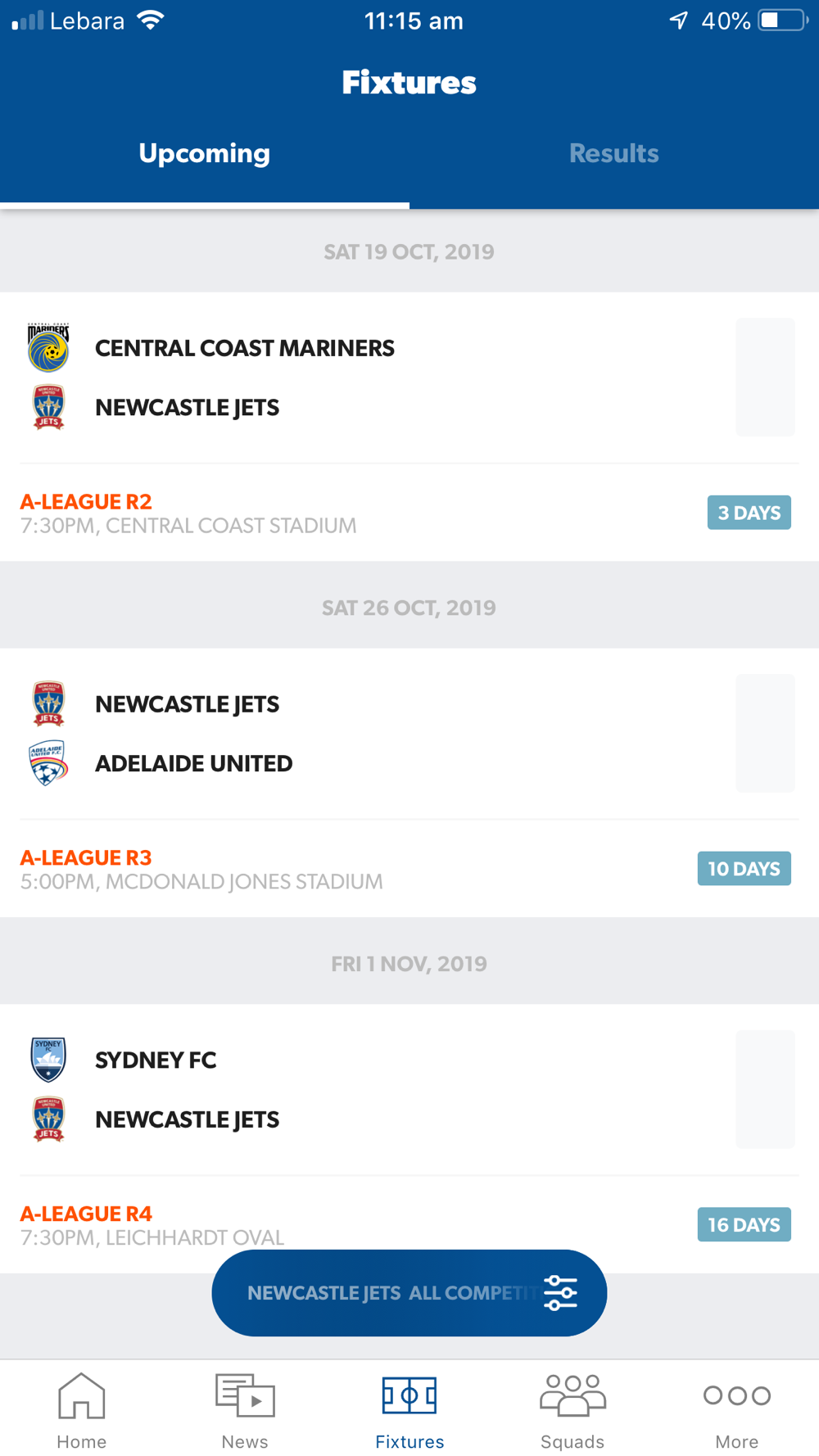819x1456 pixels.
Task: Tap the 10 DAYS countdown badge
Action: point(744,869)
